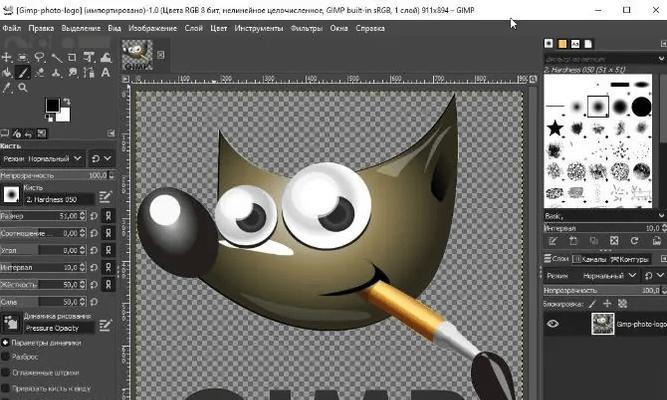Reset colors to default black and white
The image size is (667, 400).
pos(49,118)
